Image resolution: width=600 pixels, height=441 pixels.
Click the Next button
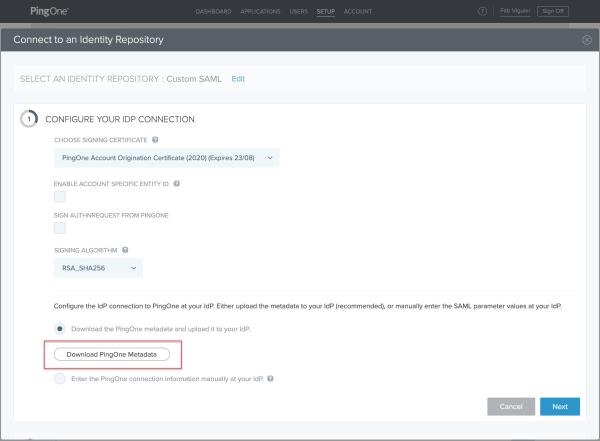[x=560, y=407]
